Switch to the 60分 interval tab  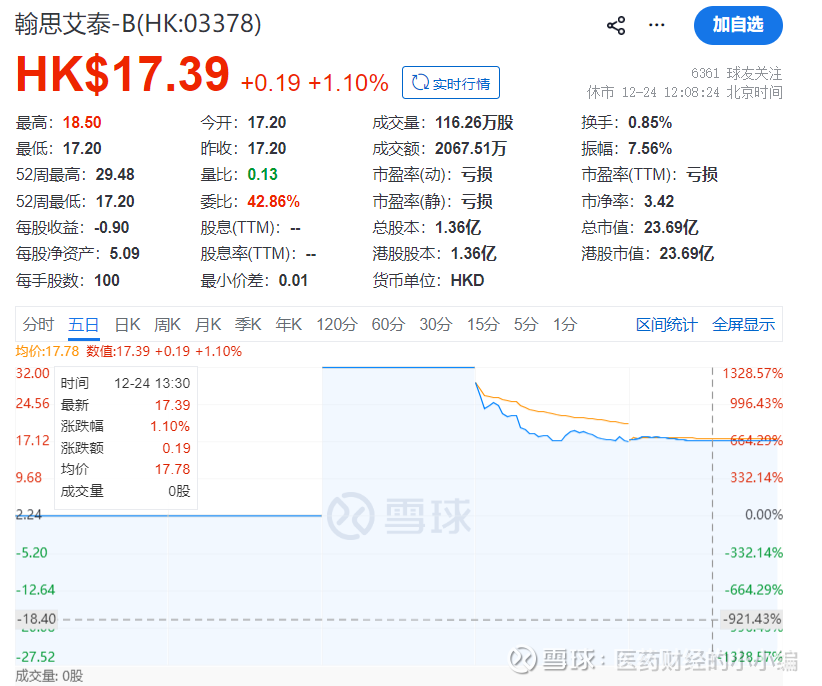click(x=388, y=324)
